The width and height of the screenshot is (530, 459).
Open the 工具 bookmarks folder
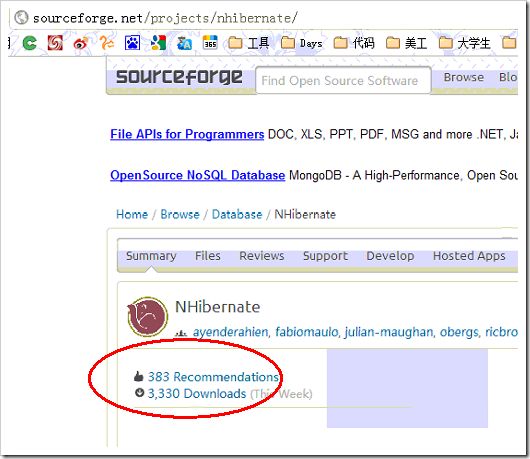248,43
